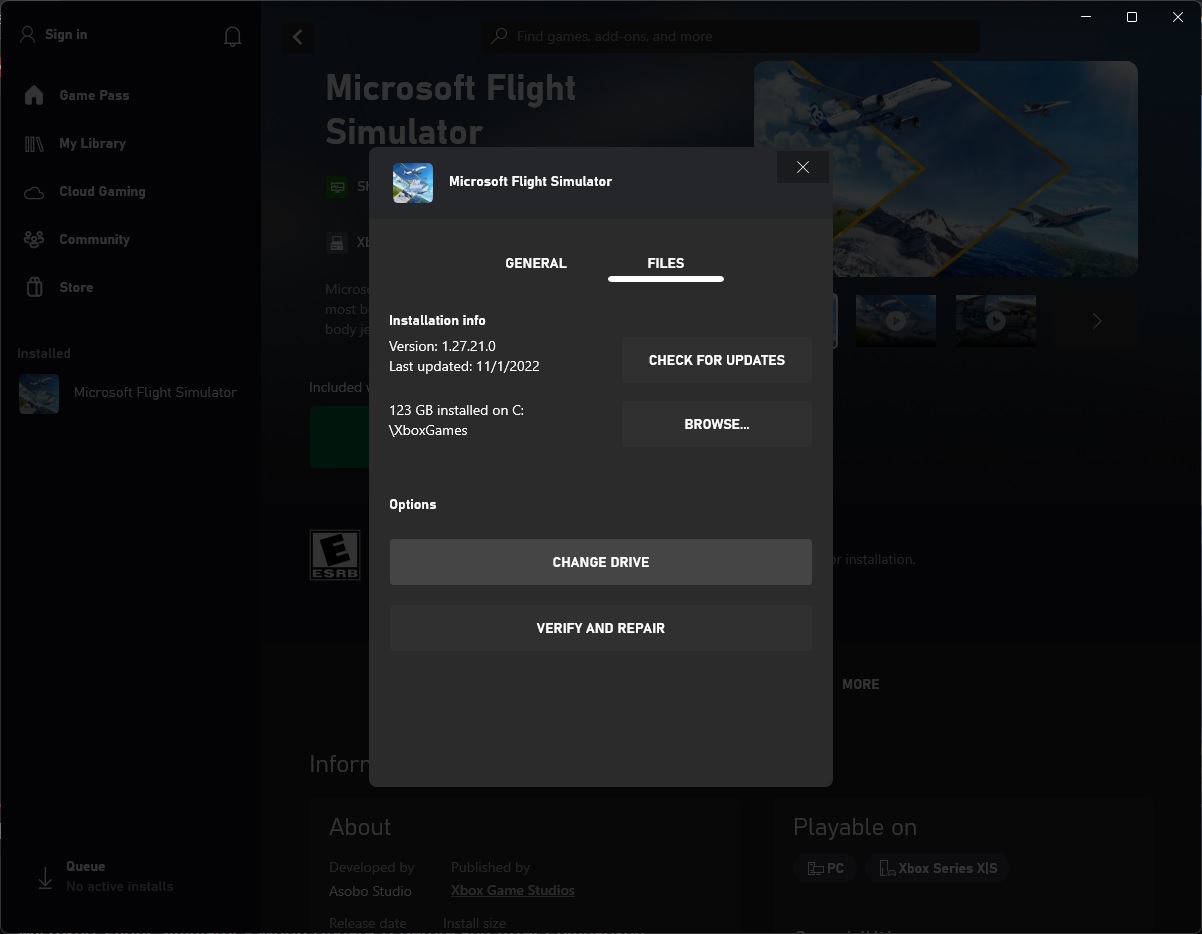Click Check for Updates
The width and height of the screenshot is (1202, 934).
[716, 360]
